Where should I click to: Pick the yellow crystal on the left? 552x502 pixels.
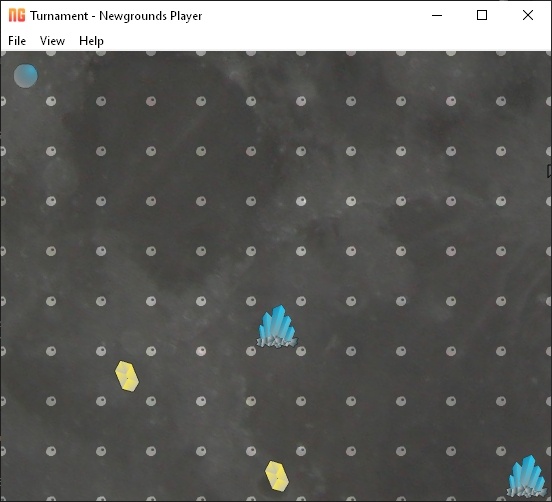pos(127,376)
